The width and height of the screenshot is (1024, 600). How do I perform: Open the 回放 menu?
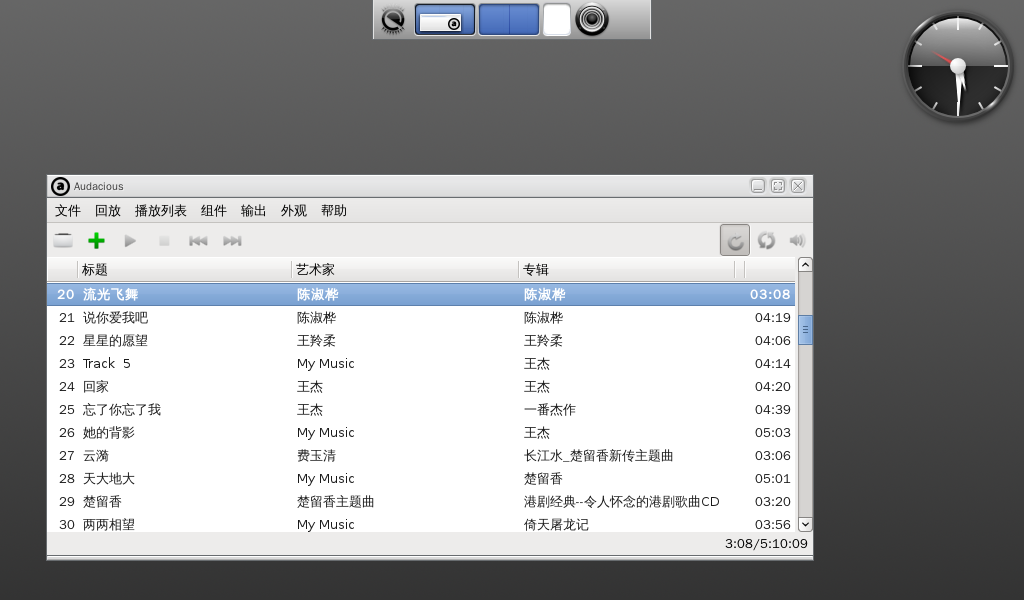point(108,210)
